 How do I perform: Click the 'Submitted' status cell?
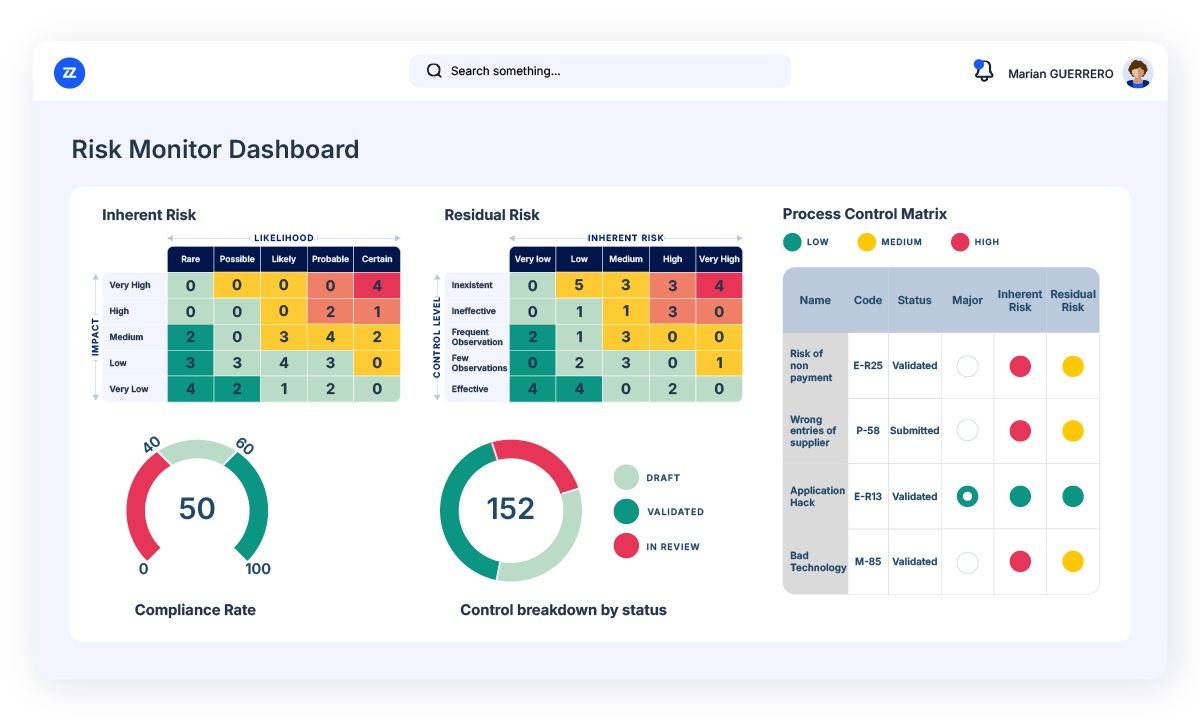tap(915, 431)
